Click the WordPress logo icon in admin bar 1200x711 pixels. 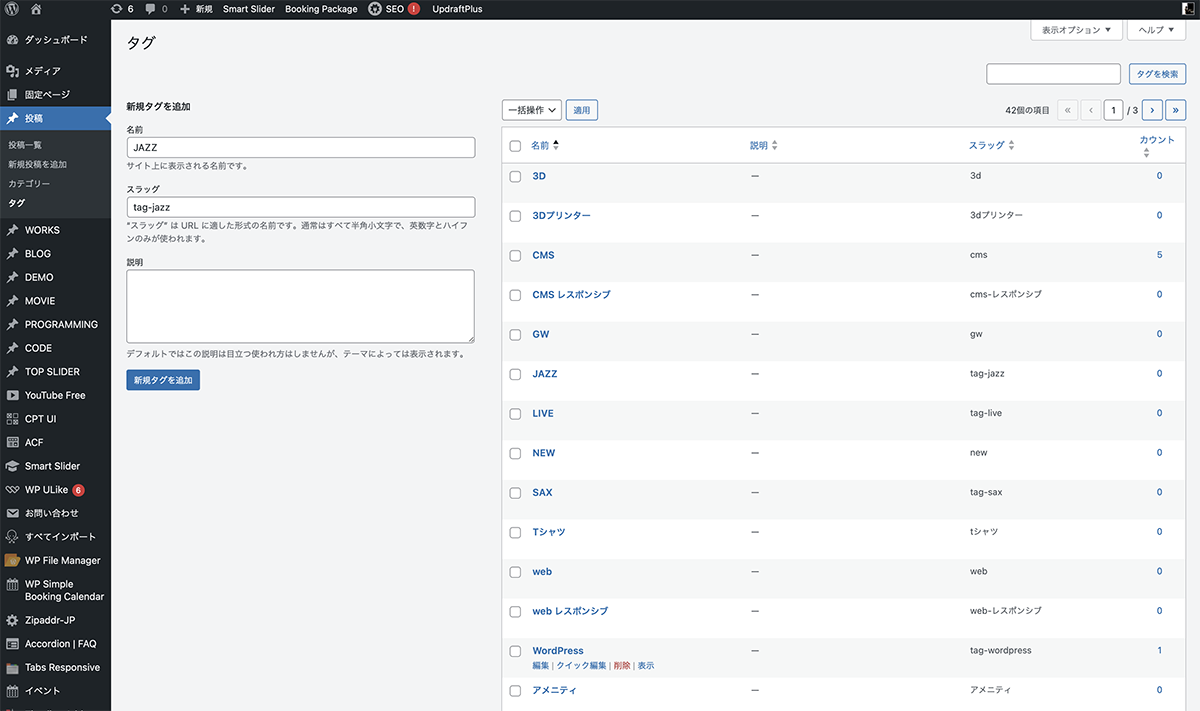pos(12,9)
